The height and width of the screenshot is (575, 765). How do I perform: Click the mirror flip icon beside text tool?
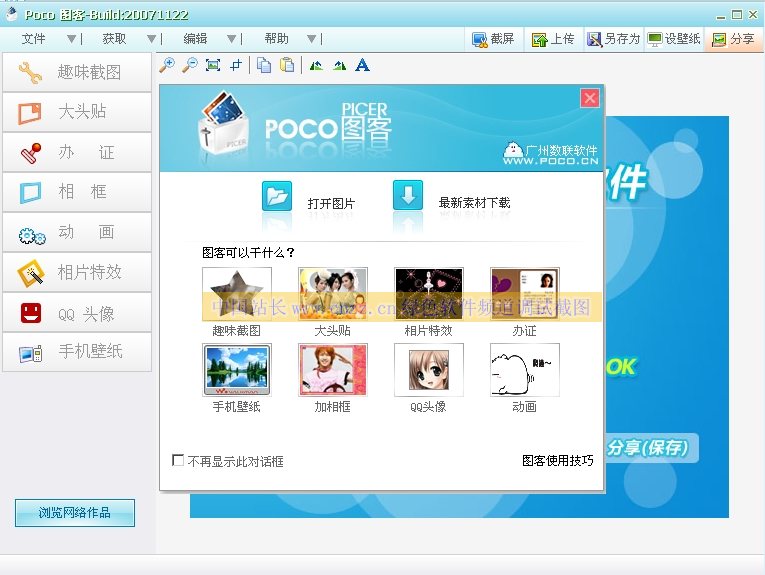tap(340, 65)
